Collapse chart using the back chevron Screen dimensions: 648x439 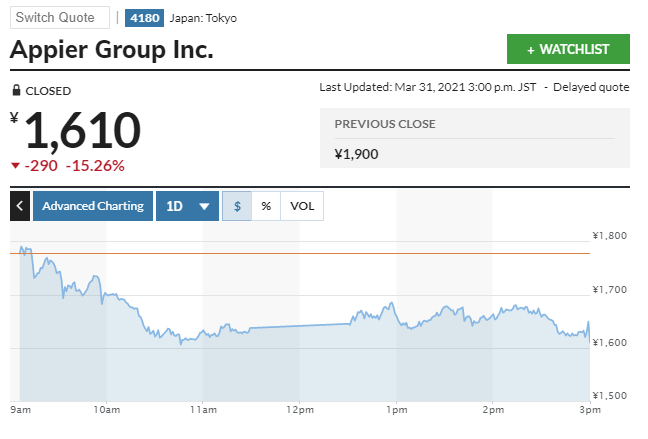click(20, 206)
